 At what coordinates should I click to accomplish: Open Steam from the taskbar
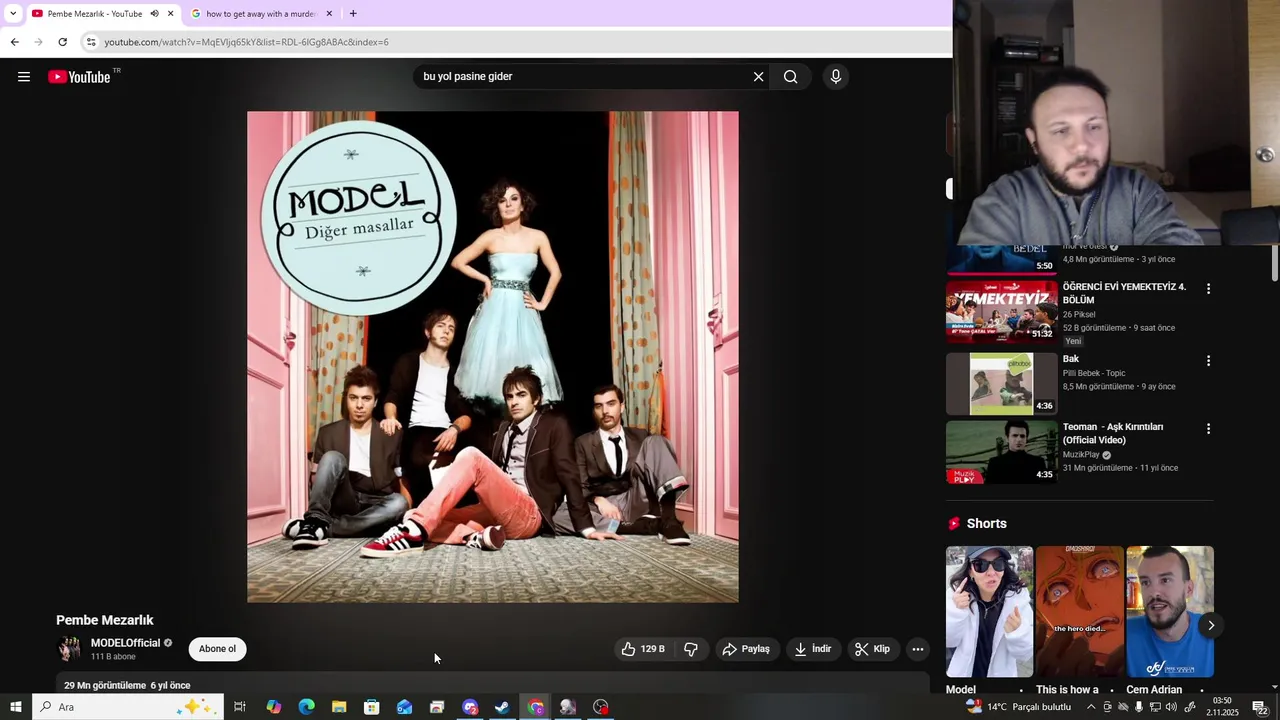click(x=502, y=707)
